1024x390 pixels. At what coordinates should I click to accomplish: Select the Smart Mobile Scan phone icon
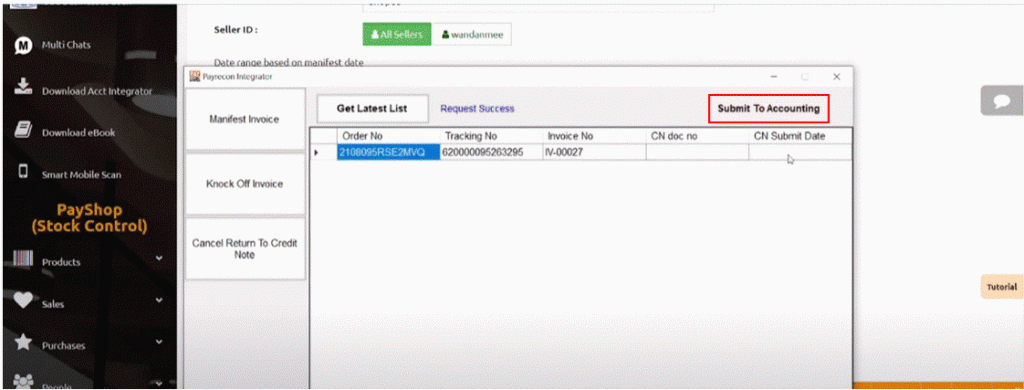pyautogui.click(x=23, y=172)
